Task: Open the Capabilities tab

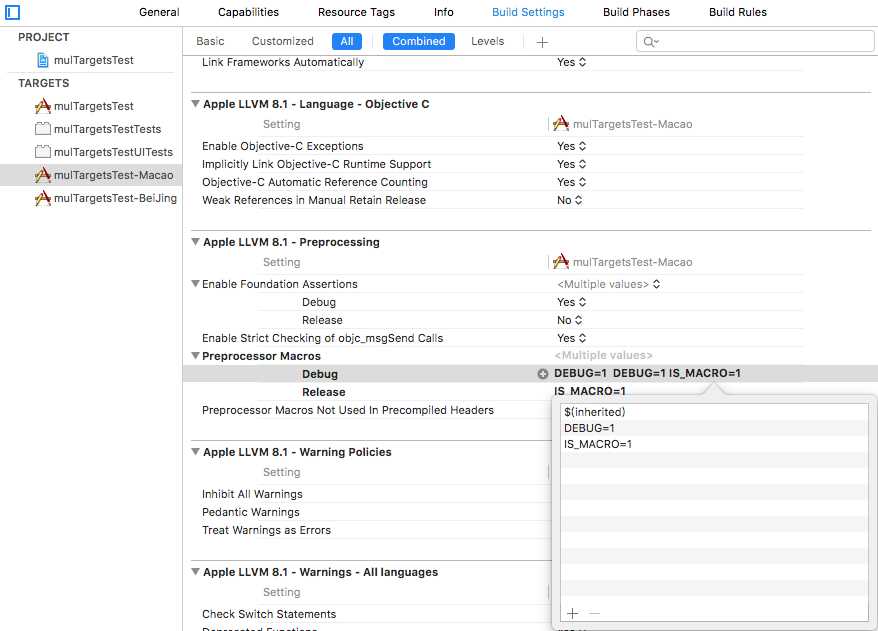Action: (x=248, y=12)
